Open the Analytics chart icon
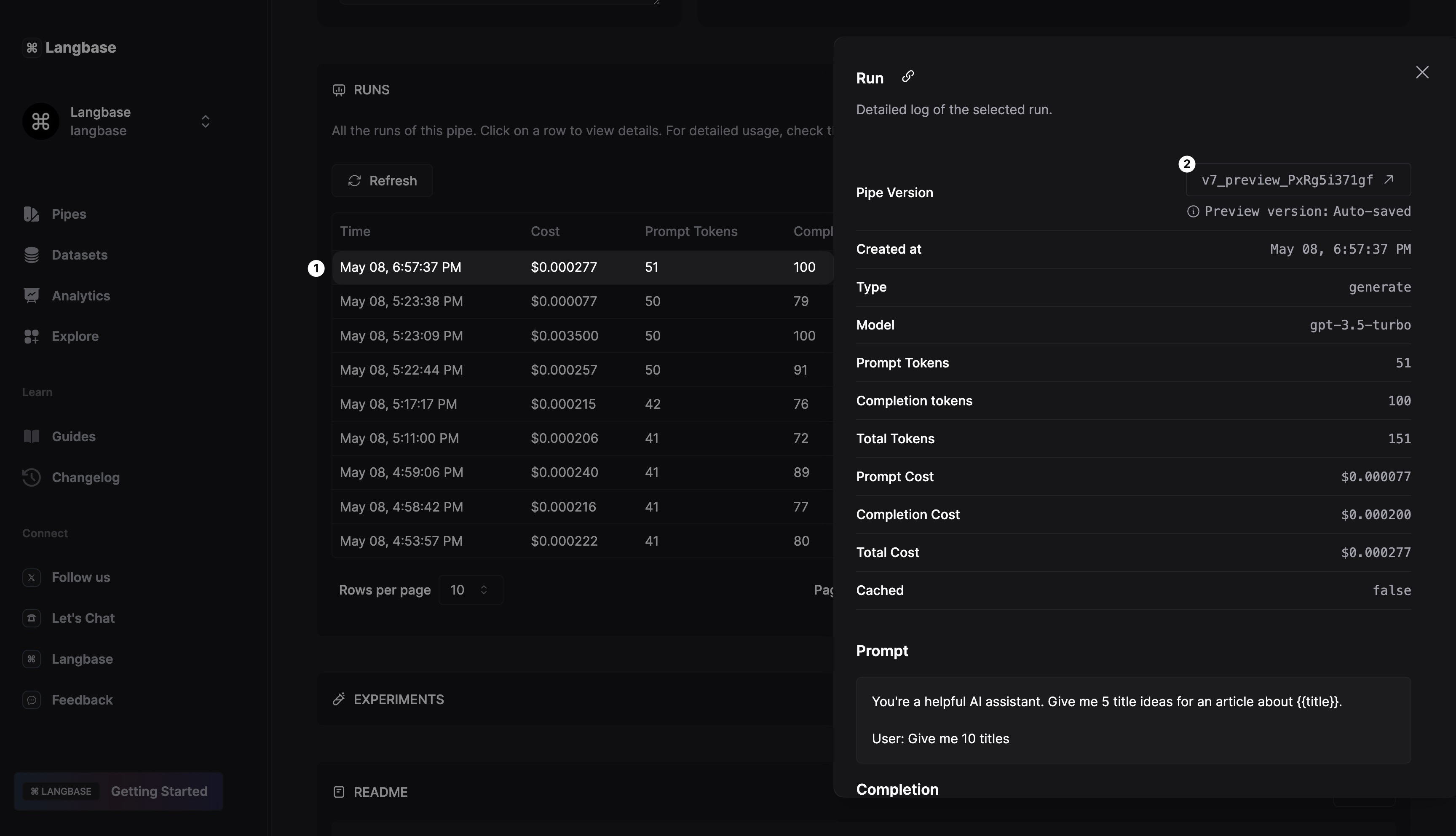 tap(32, 296)
